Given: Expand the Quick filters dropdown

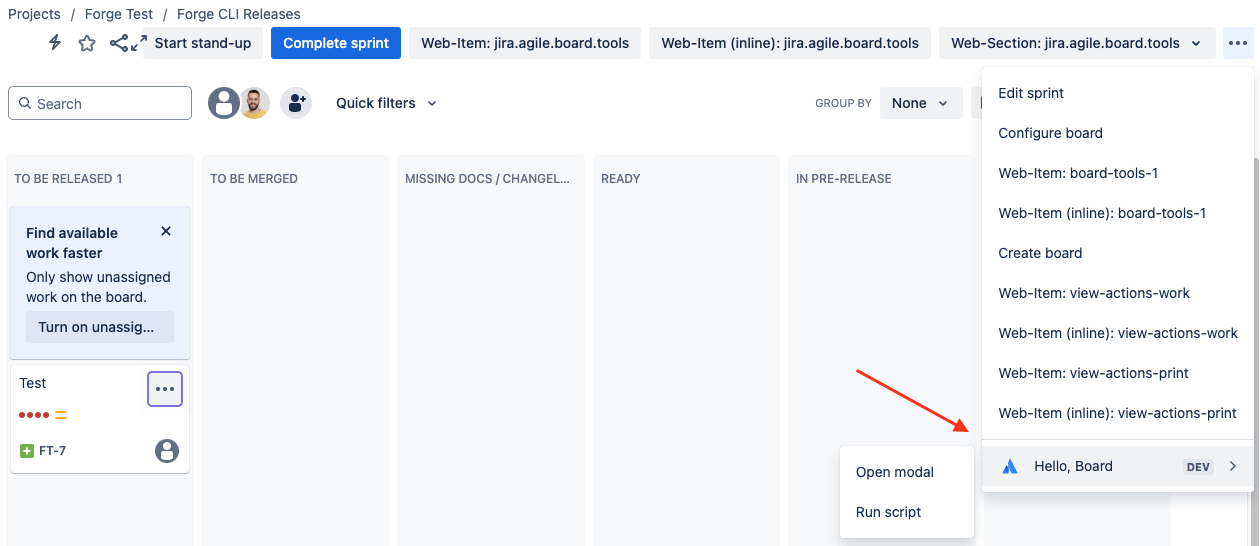Looking at the screenshot, I should tap(386, 103).
